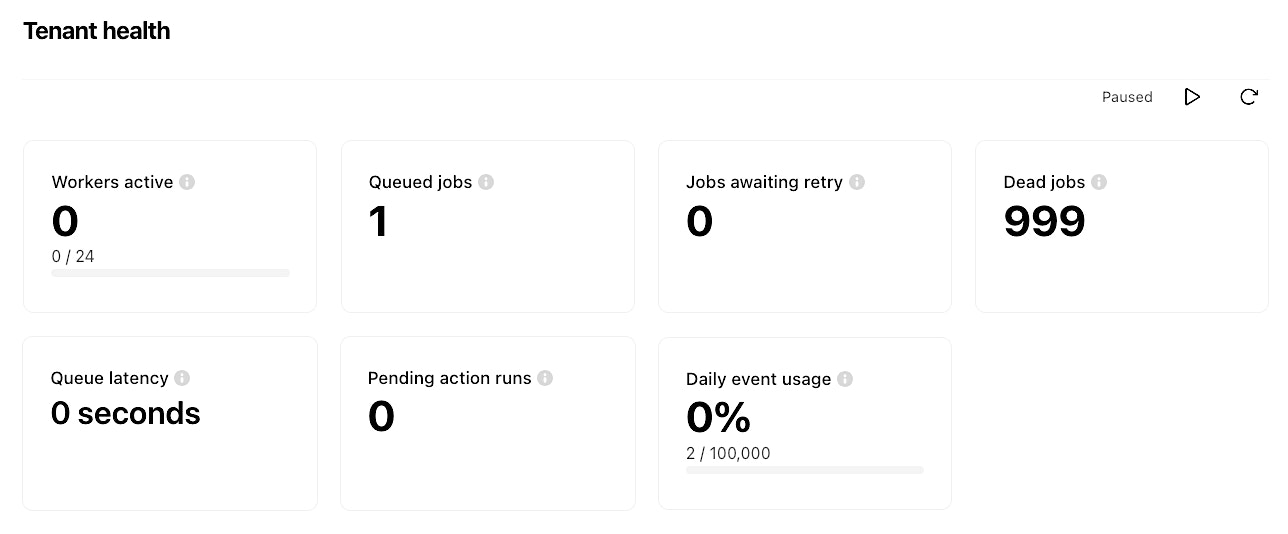Click the Workers active progress bar
This screenshot has height=534, width=1288.
tap(170, 273)
